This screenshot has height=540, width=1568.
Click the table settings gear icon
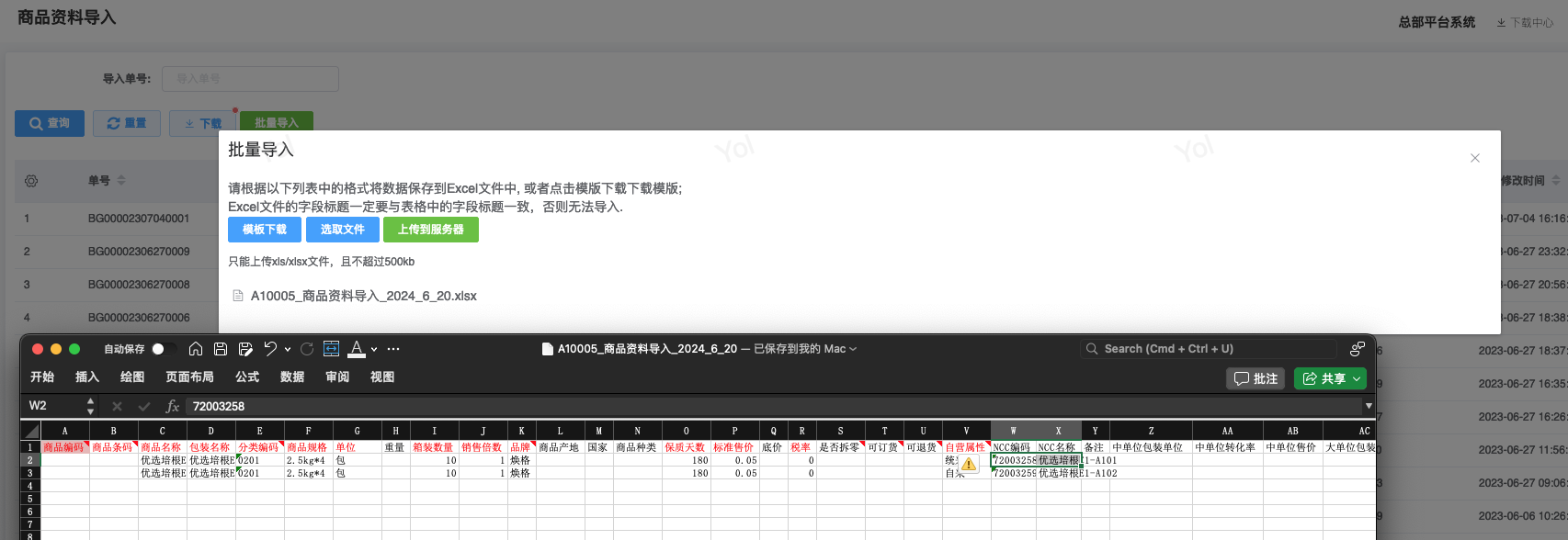pyautogui.click(x=31, y=181)
